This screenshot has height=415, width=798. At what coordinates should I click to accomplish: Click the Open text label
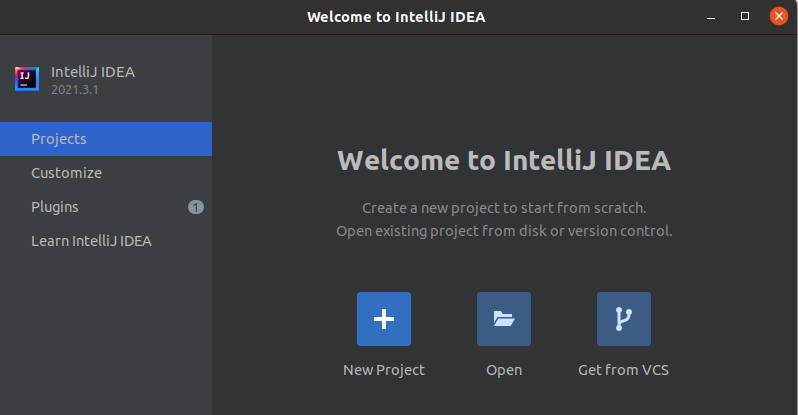(504, 370)
